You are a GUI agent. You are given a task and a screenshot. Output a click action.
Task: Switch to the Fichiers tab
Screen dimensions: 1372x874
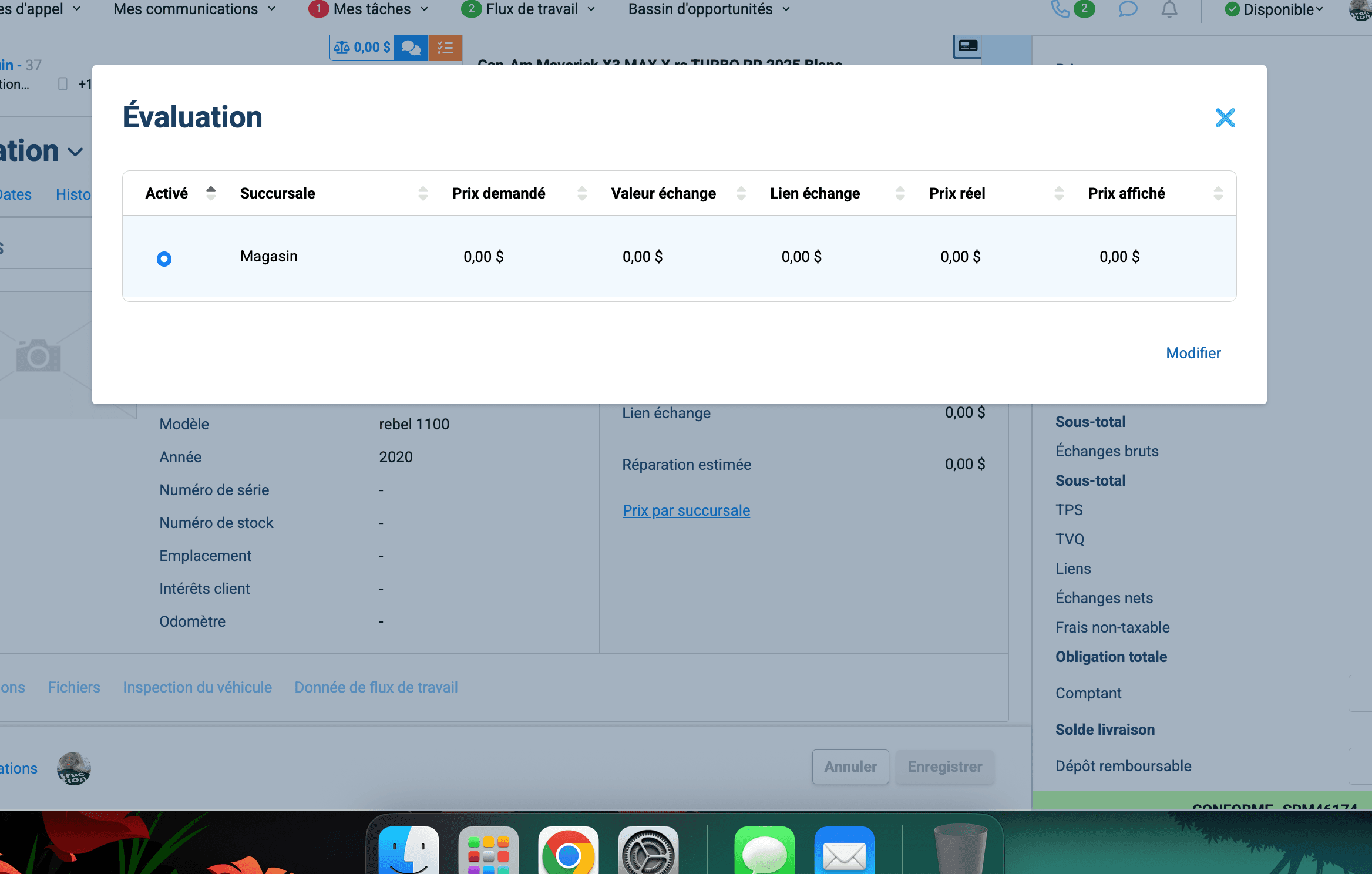74,687
